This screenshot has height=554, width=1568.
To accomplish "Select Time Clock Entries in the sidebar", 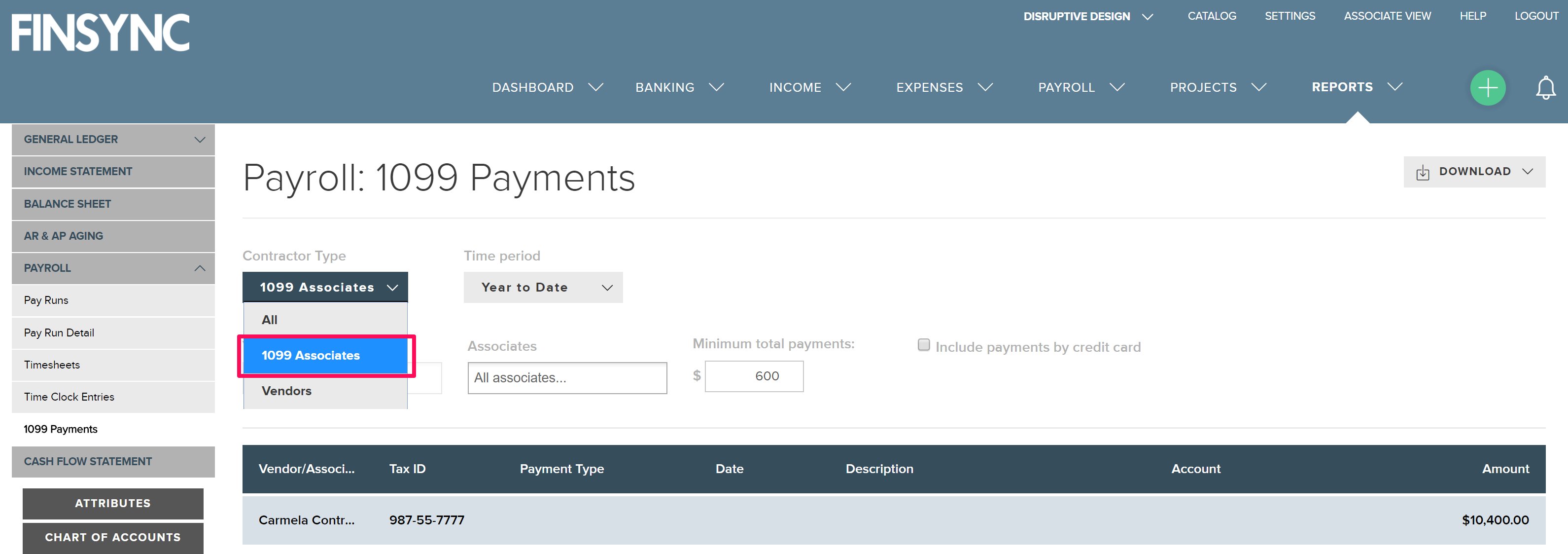I will point(113,397).
